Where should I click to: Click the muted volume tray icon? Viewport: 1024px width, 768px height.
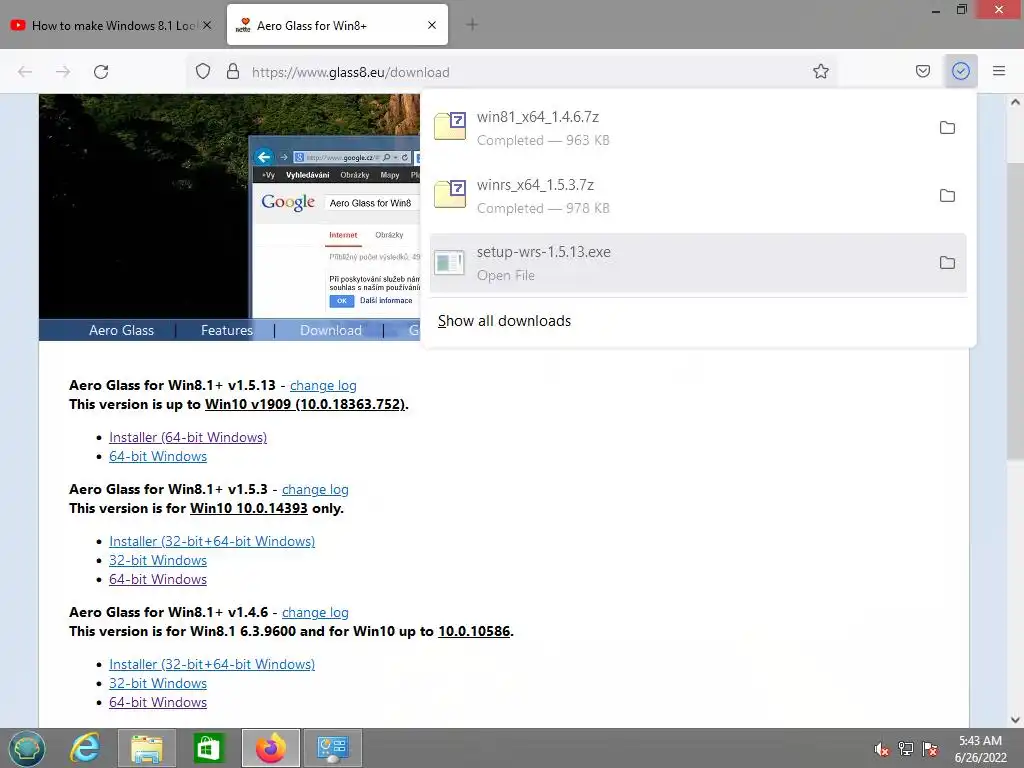click(882, 749)
